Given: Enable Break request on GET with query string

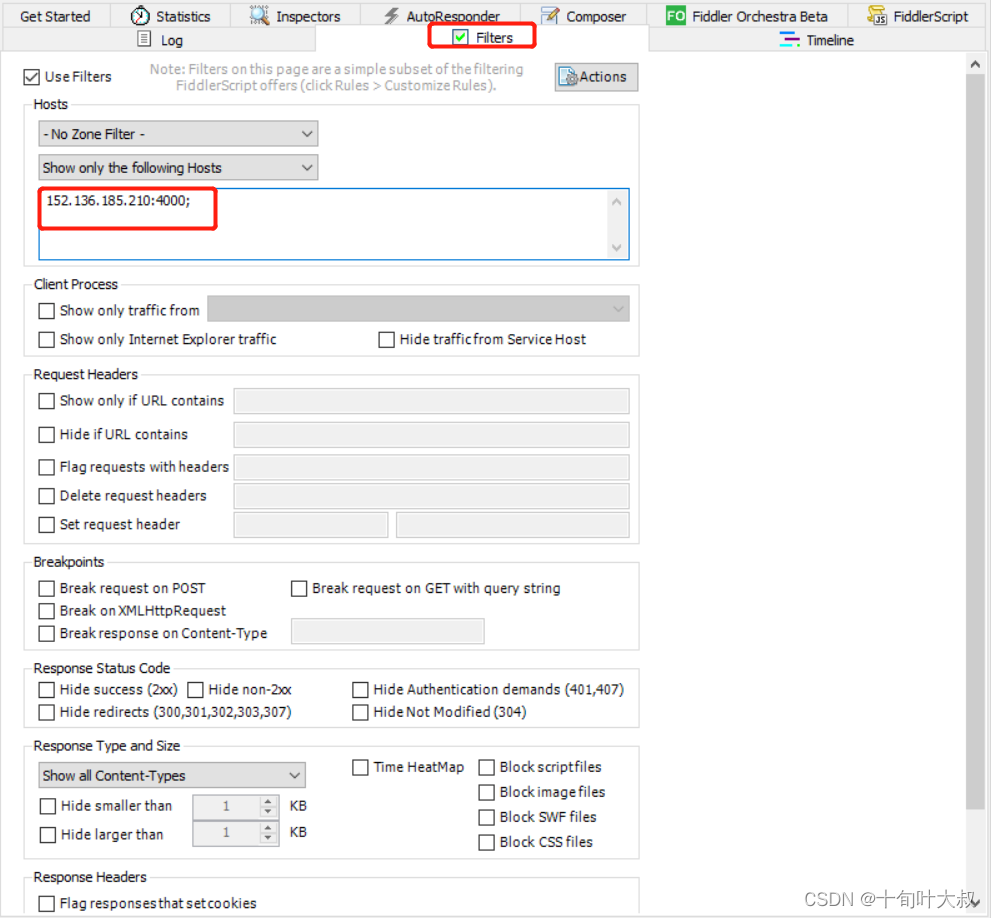Looking at the screenshot, I should (299, 589).
